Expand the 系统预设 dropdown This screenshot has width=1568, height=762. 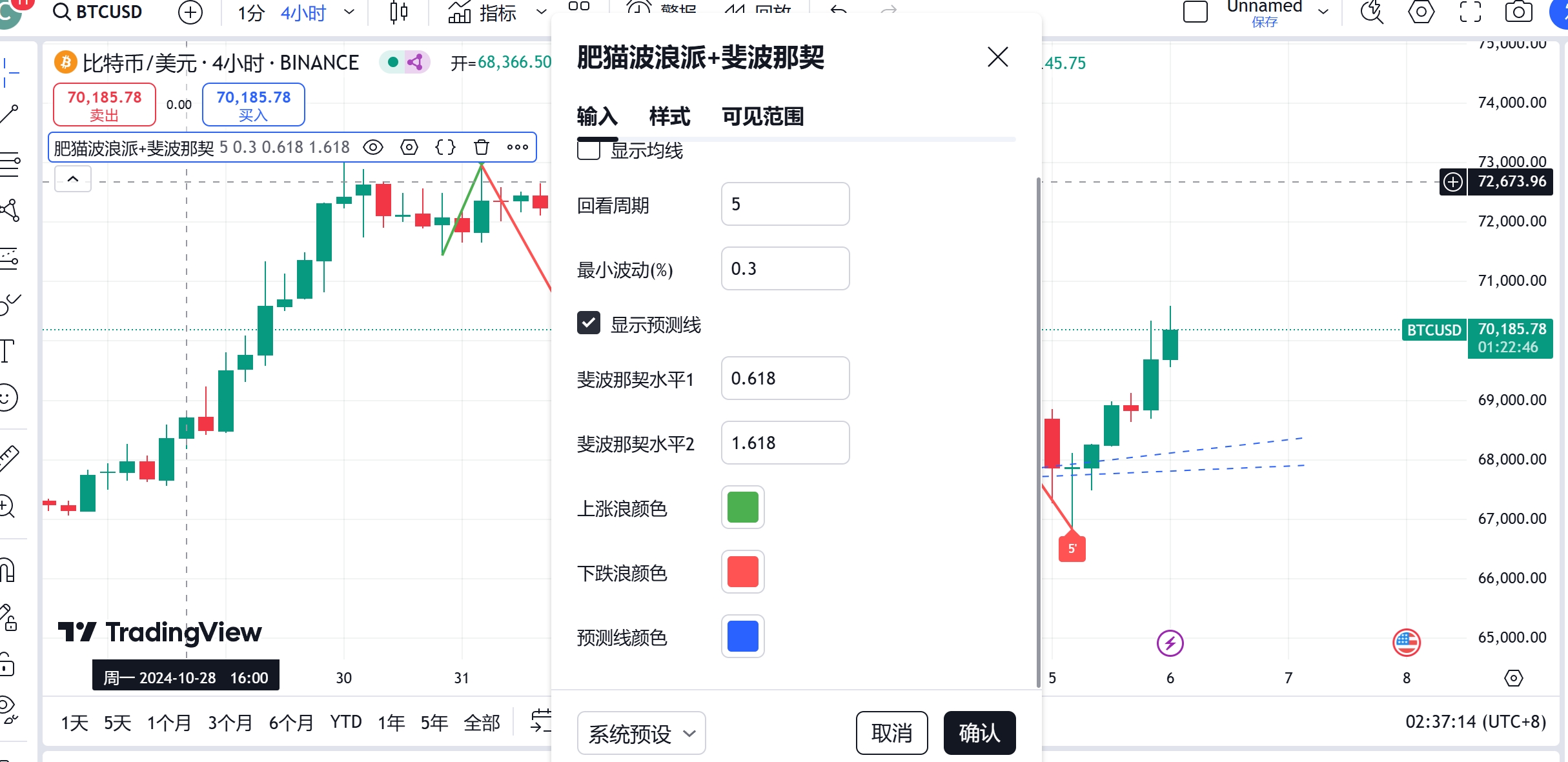point(641,733)
